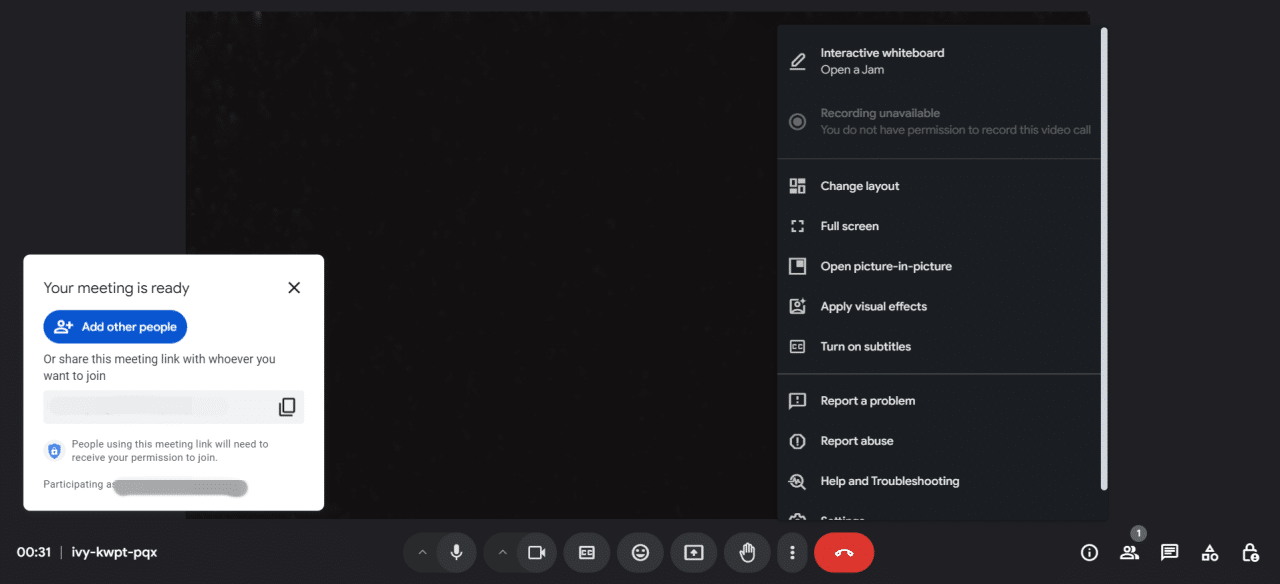
Task: Expand the microphone options chevron
Action: [x=422, y=552]
